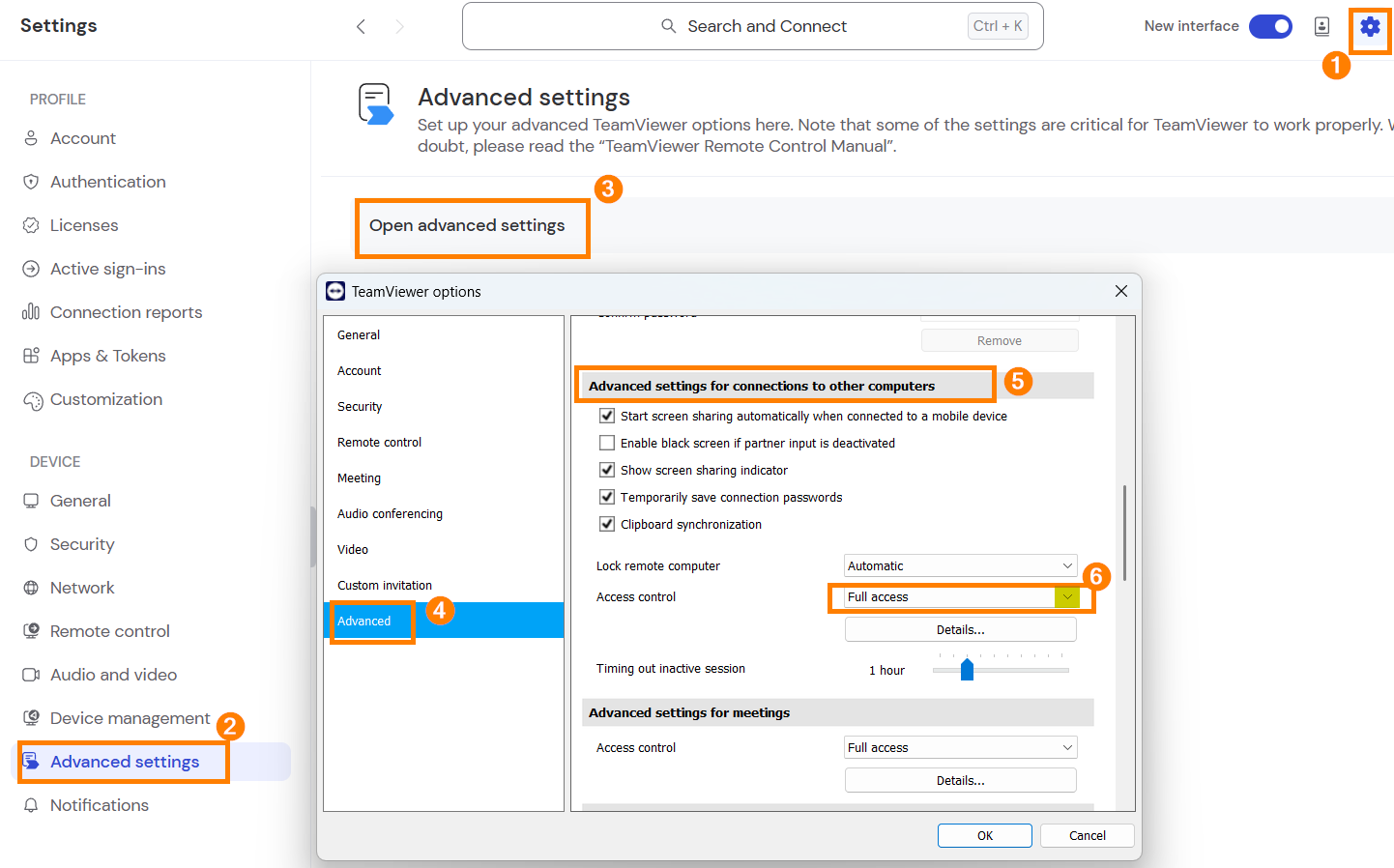Select Advanced in TeamViewer options list
This screenshot has height=868, width=1394.
point(444,621)
